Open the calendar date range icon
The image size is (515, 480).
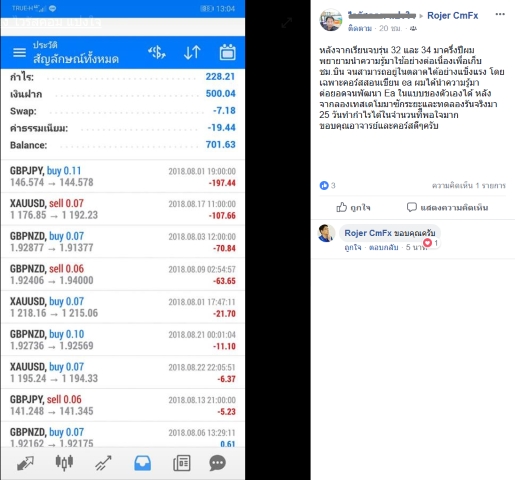pos(228,52)
